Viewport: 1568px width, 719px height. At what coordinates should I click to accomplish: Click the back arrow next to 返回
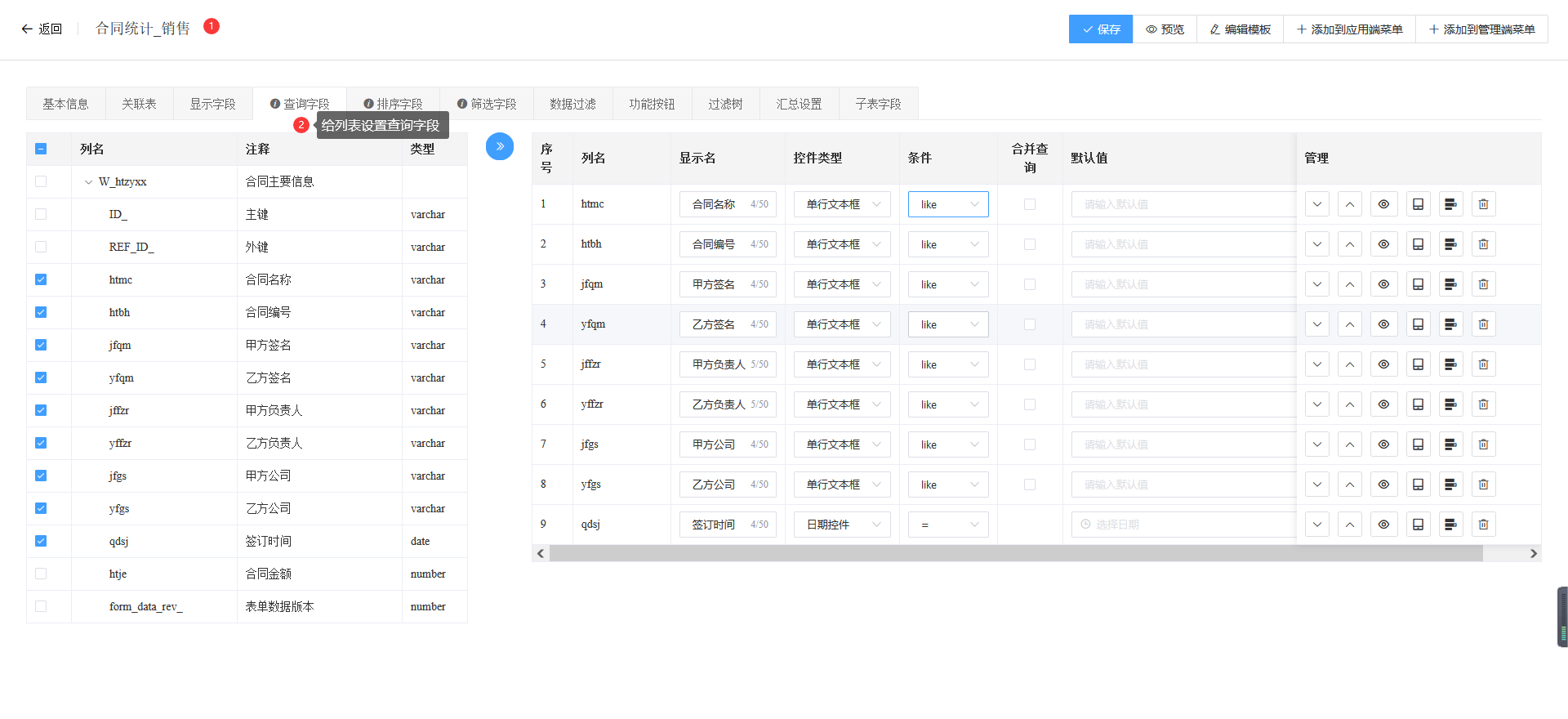click(x=27, y=29)
